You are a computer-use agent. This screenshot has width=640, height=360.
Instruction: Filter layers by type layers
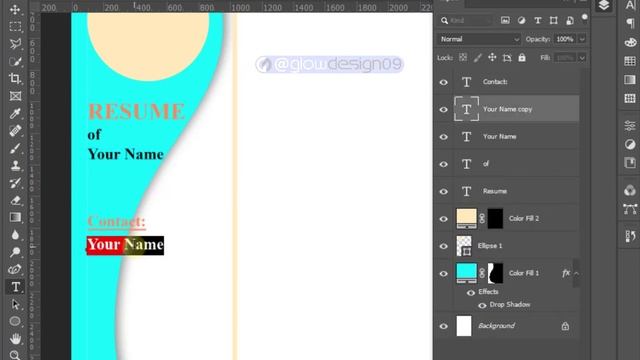pyautogui.click(x=538, y=20)
